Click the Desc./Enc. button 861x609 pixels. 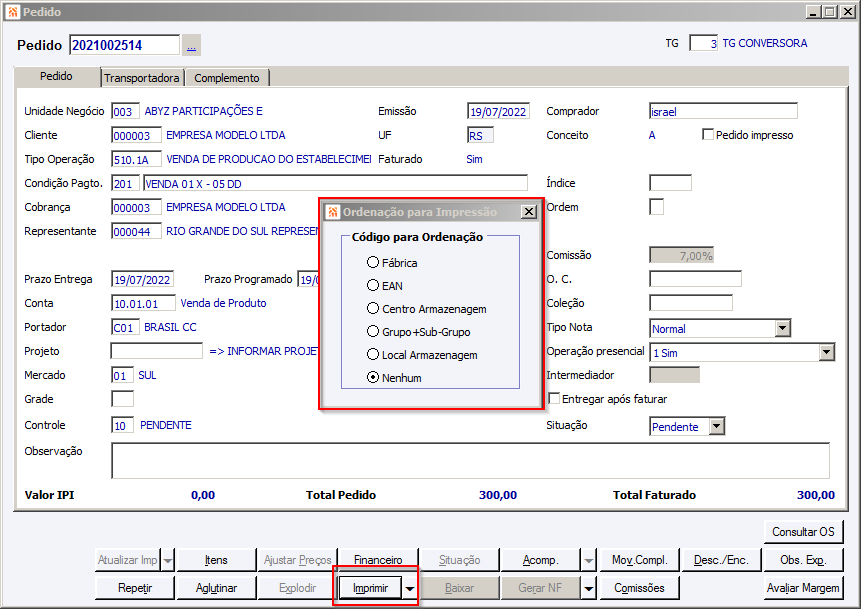pos(721,560)
